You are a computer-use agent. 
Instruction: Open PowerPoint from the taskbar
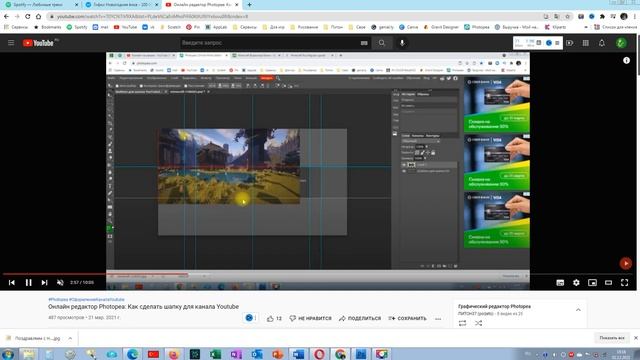click(278, 354)
